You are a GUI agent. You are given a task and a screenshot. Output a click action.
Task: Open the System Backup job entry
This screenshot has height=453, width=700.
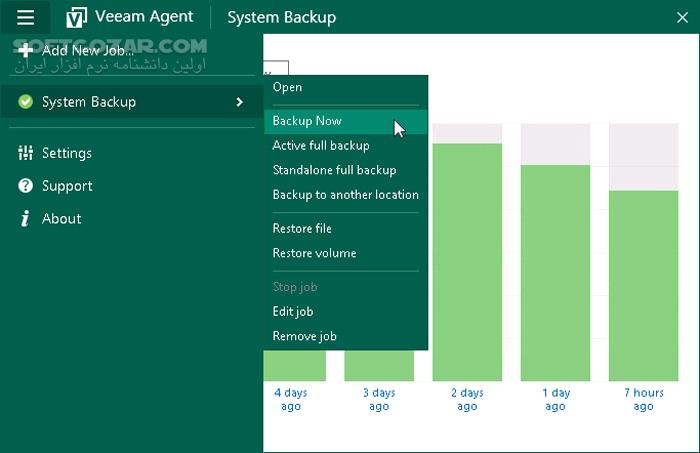click(x=132, y=102)
